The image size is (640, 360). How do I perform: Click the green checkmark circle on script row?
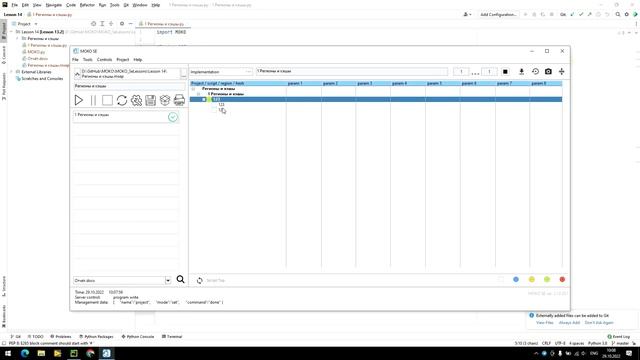[x=173, y=117]
